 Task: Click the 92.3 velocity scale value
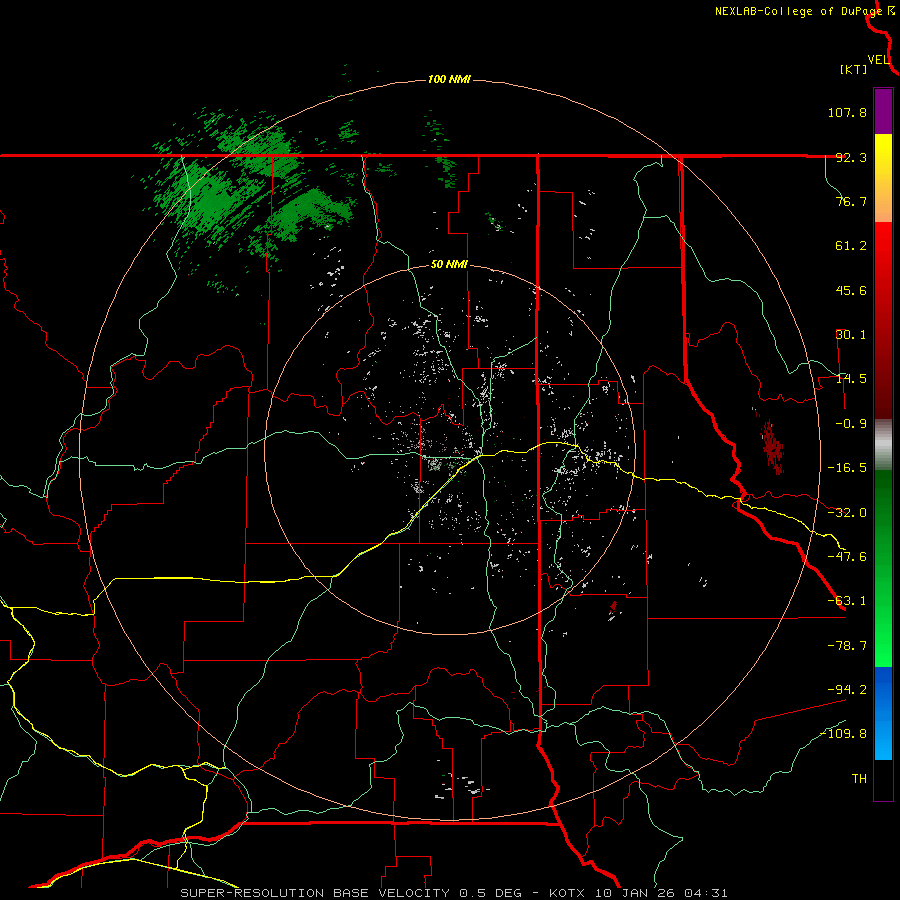(x=851, y=157)
